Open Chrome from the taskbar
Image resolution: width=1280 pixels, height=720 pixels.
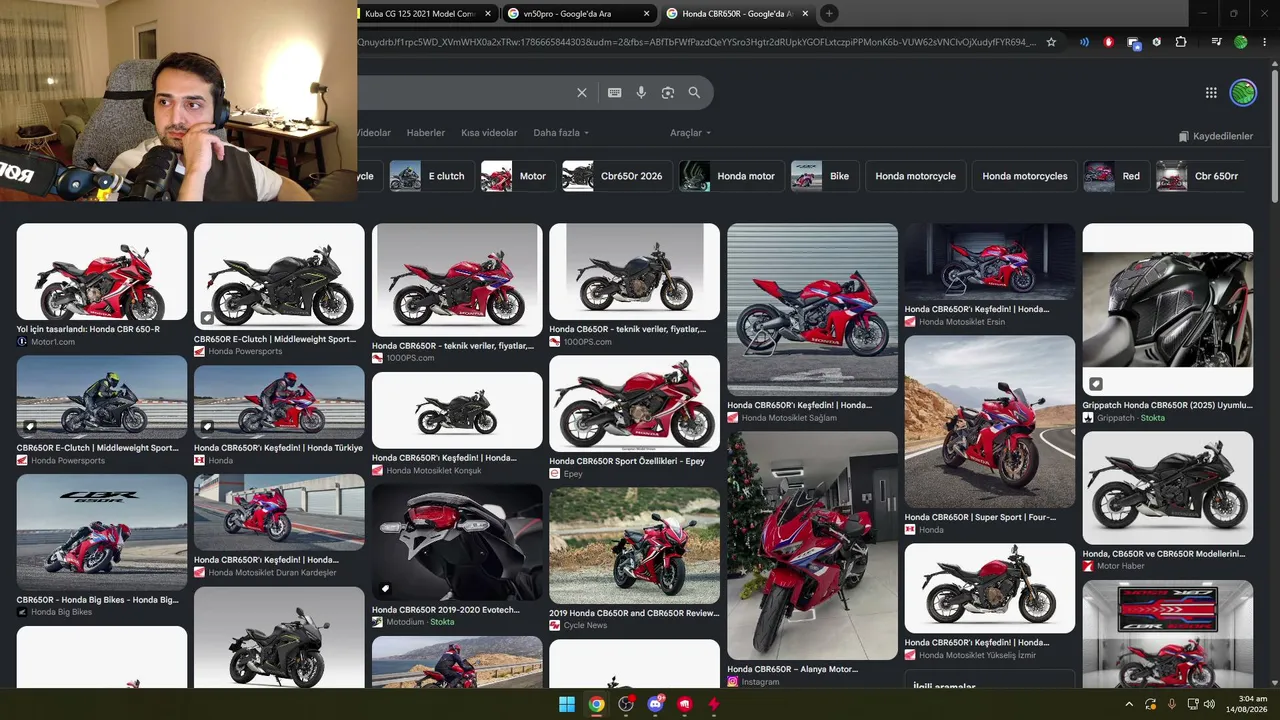tap(596, 704)
